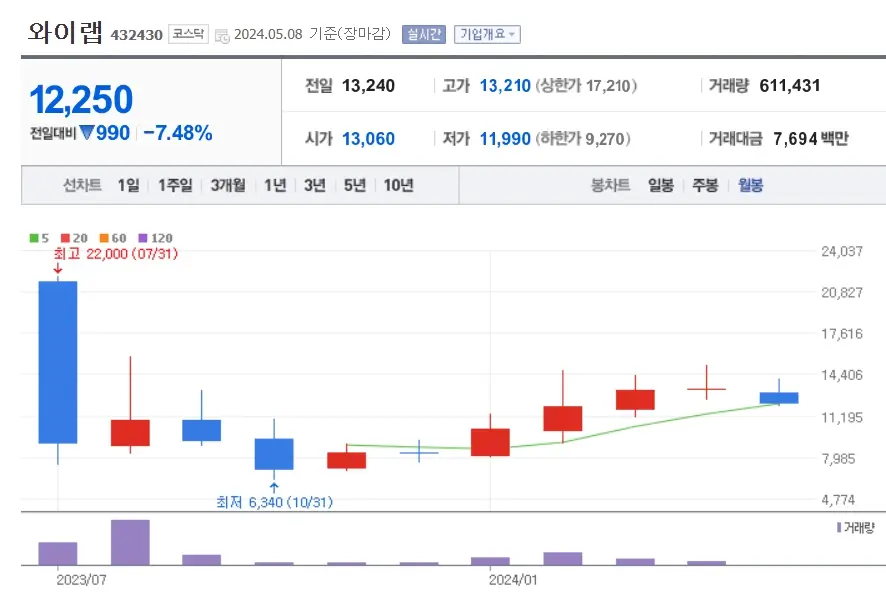Select the 봉차트 candle chart tab
This screenshot has width=886, height=601.
(609, 185)
